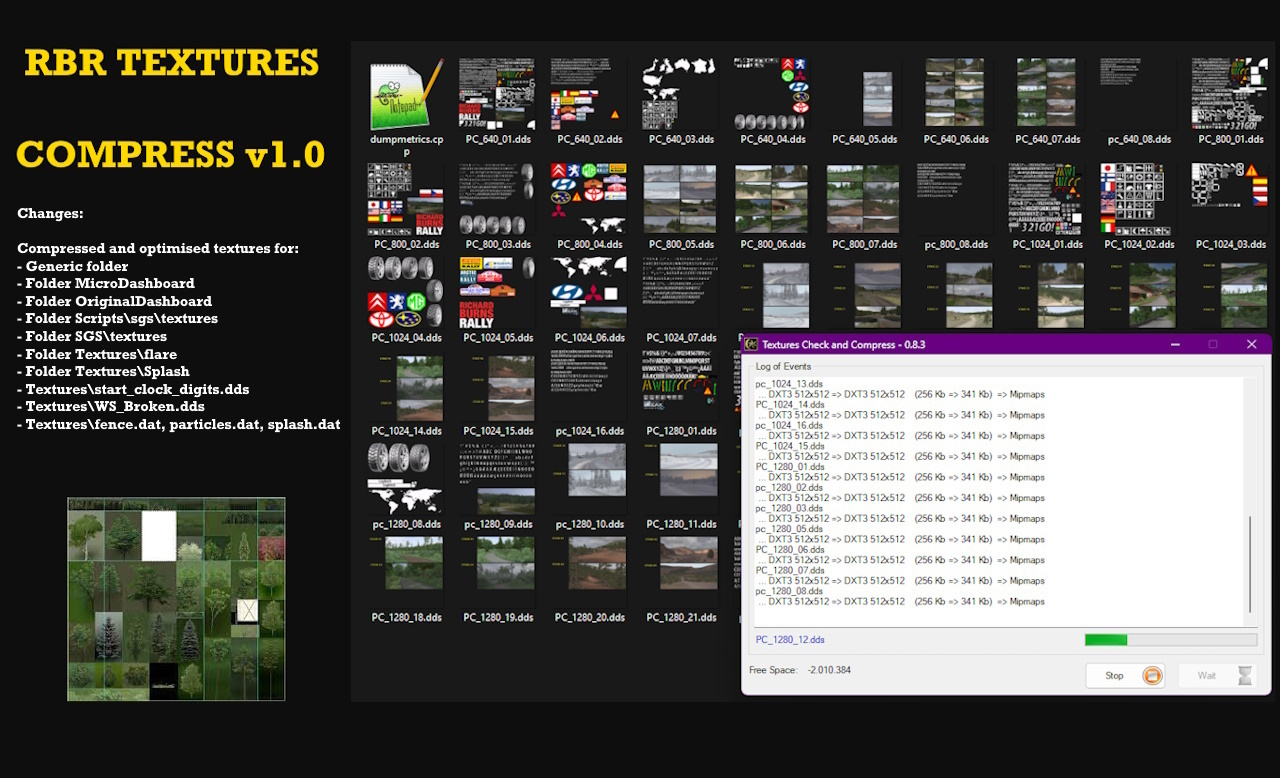1280x778 pixels.
Task: Select the PC_800_06.dds file thumbnail
Action: [772, 199]
